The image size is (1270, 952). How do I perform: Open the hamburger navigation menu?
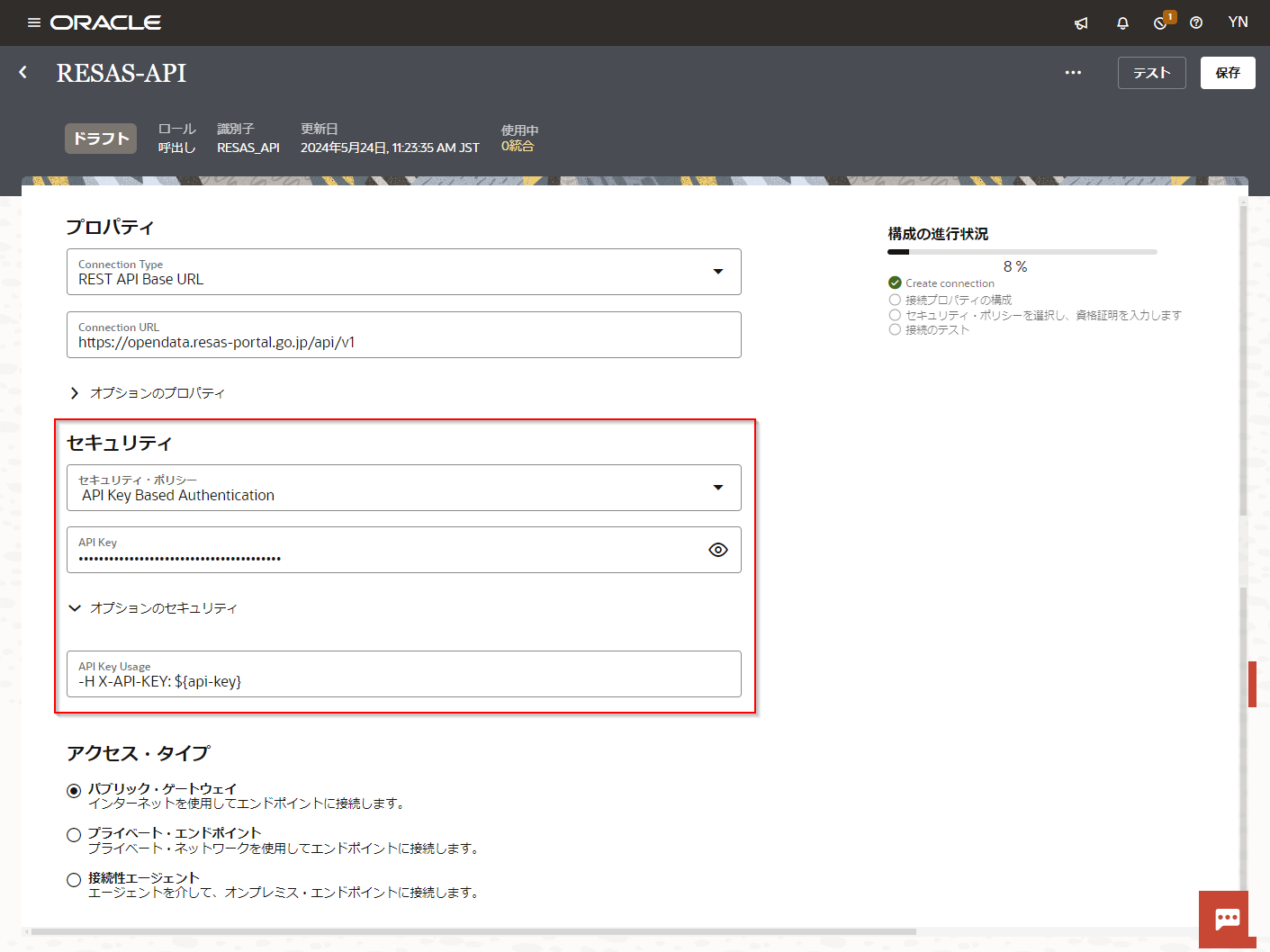(x=34, y=22)
